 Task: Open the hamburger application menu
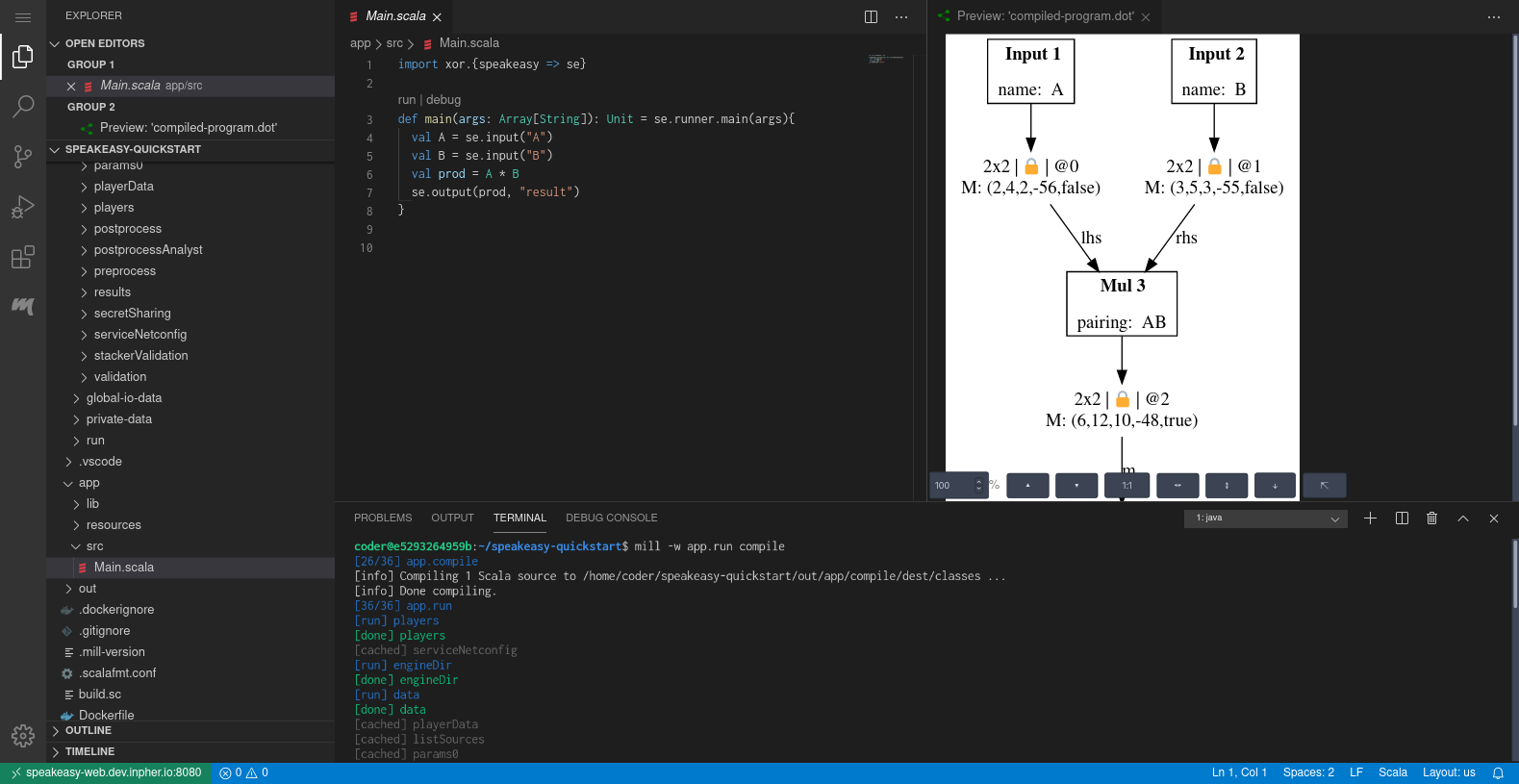(x=23, y=17)
